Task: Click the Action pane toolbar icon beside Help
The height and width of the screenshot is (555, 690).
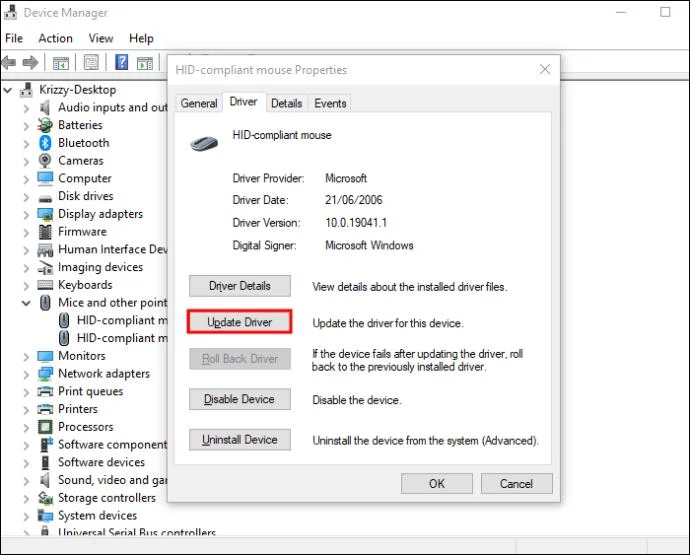Action: click(145, 62)
